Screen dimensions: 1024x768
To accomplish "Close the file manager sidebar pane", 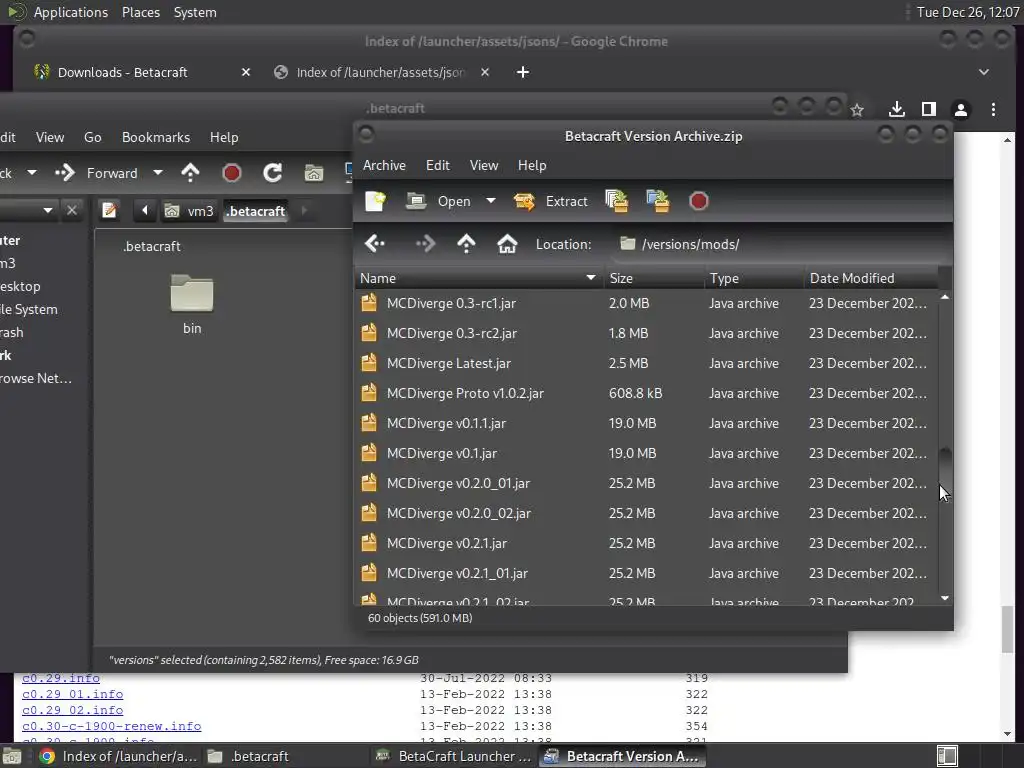I will pyautogui.click(x=72, y=210).
